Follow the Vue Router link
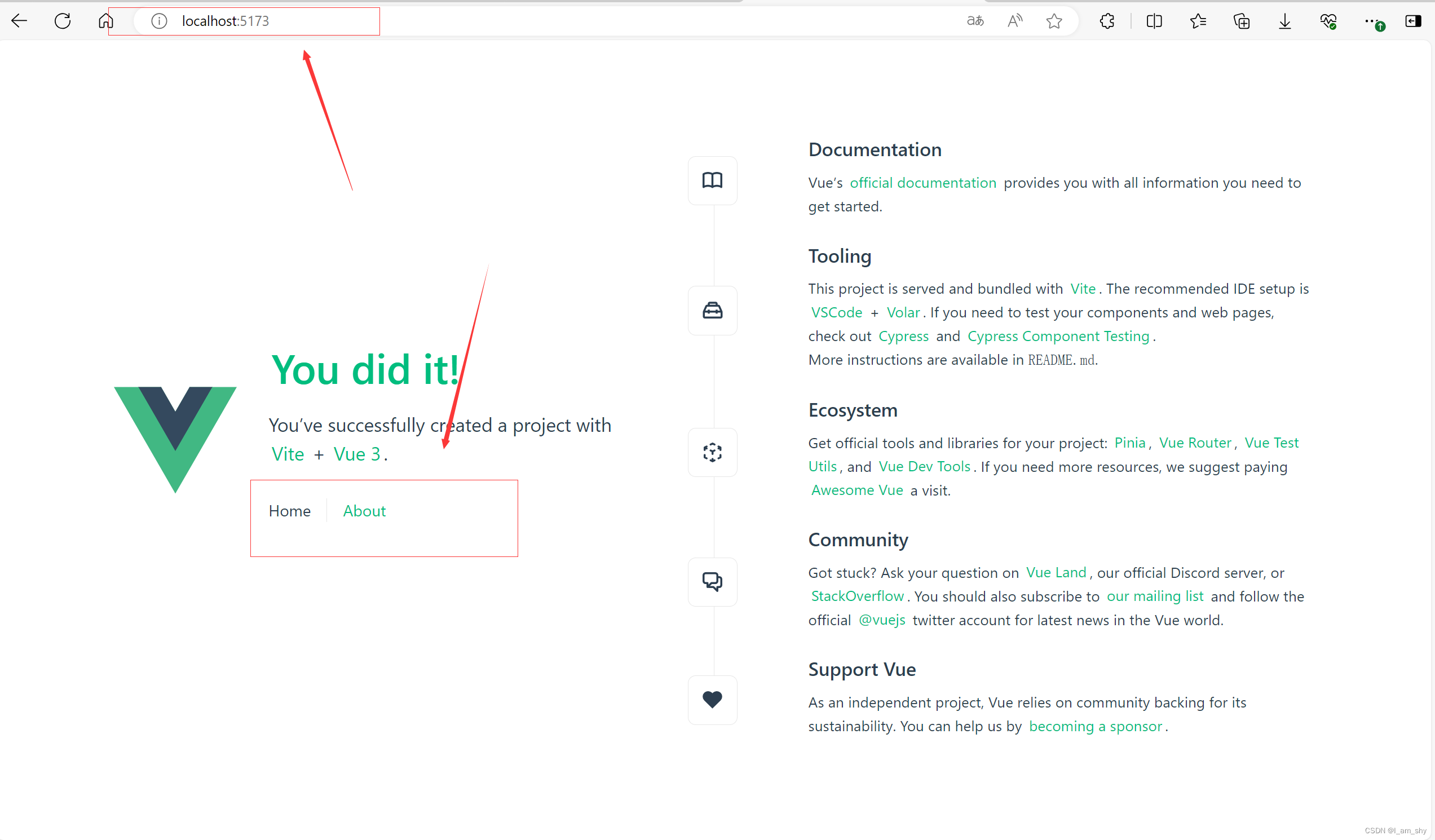 click(x=1195, y=443)
